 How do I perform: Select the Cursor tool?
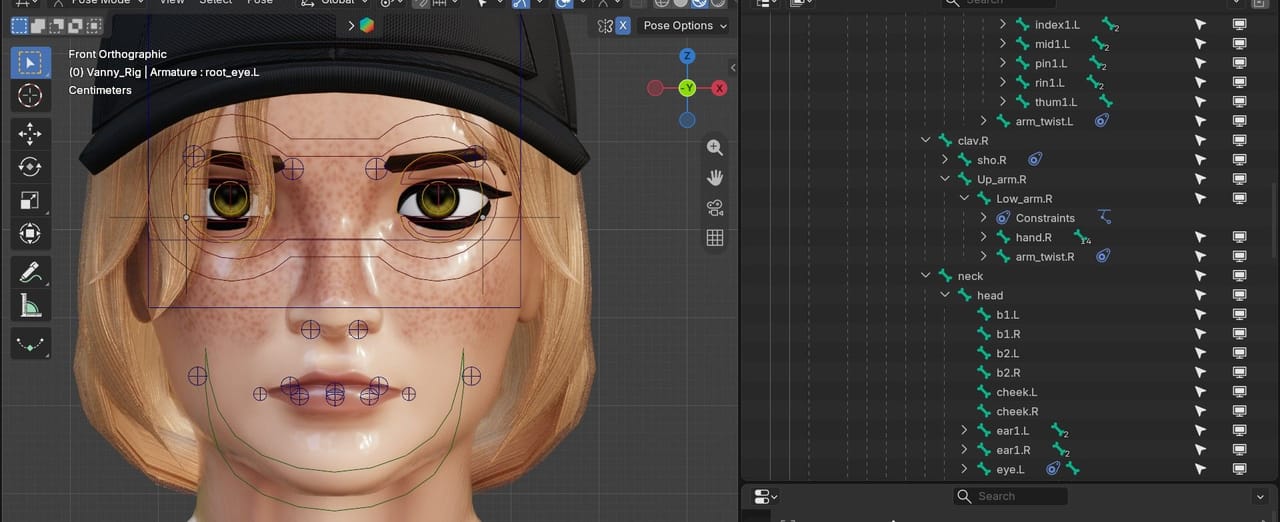(30, 96)
